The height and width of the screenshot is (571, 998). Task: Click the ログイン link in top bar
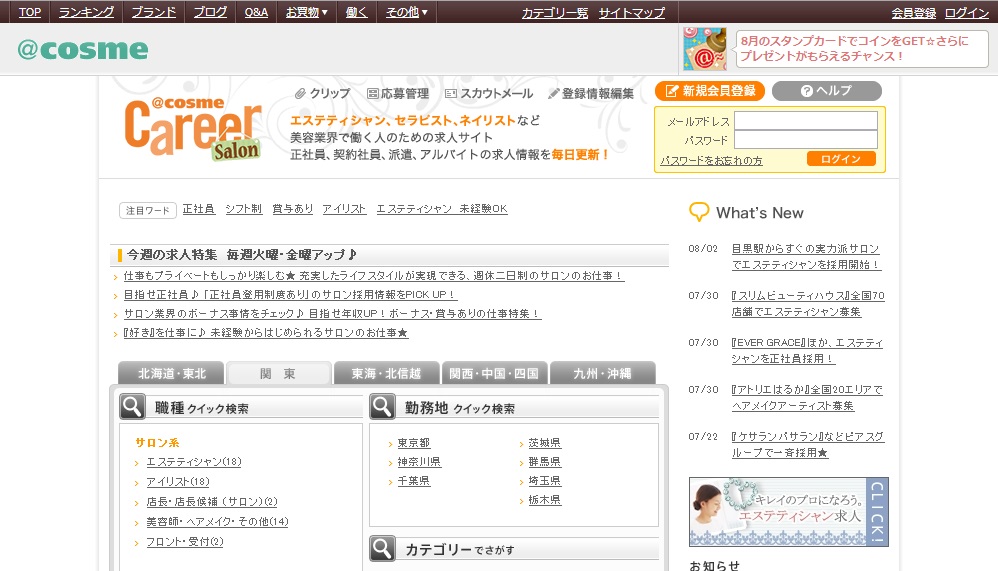point(966,13)
